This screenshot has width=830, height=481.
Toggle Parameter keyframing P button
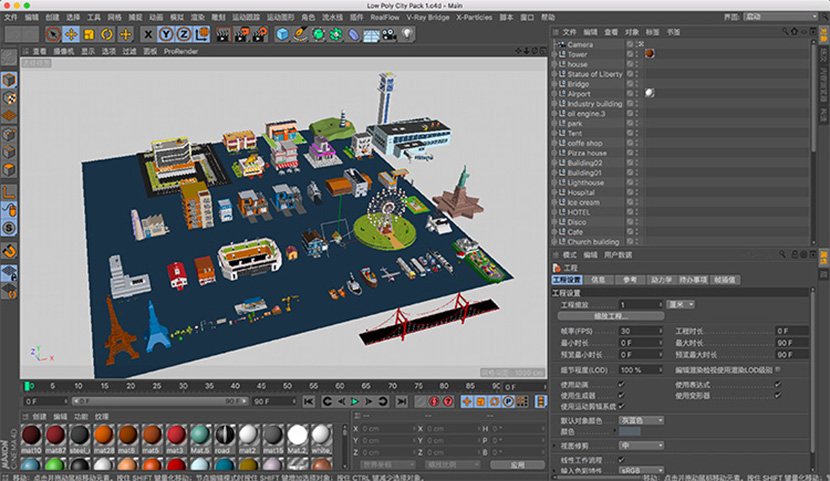508,402
